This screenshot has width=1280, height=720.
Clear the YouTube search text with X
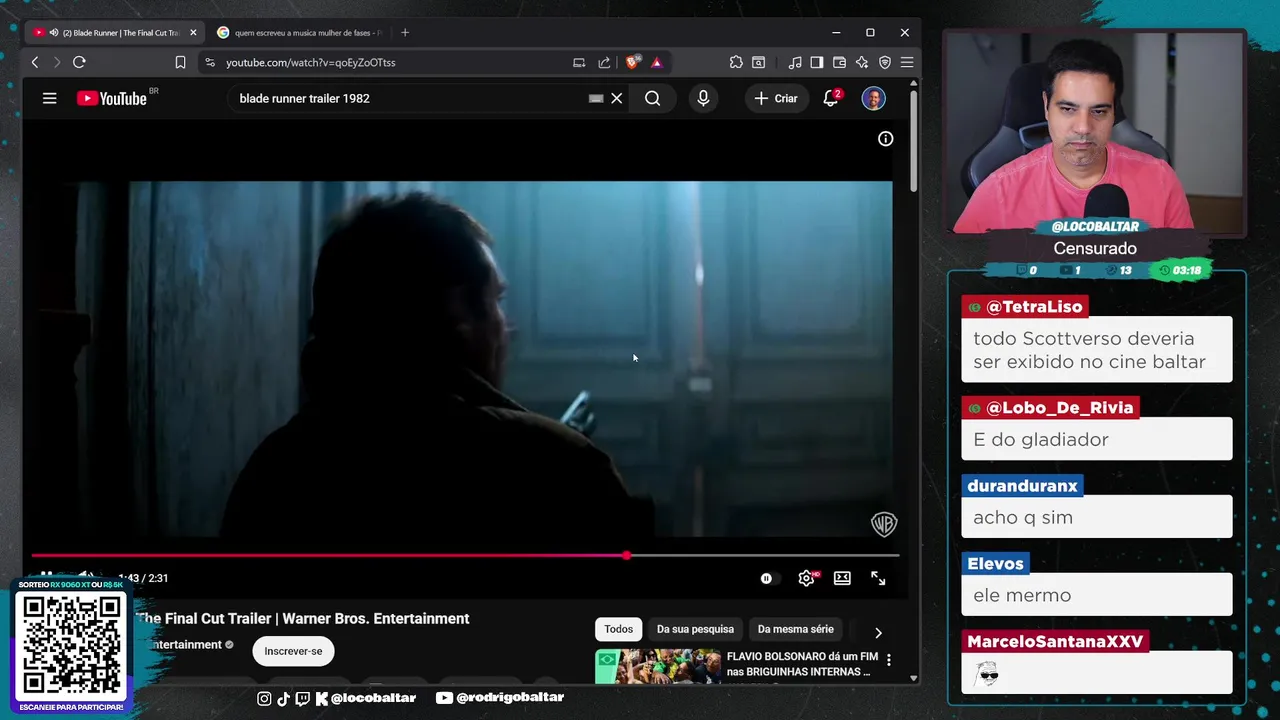pos(617,98)
